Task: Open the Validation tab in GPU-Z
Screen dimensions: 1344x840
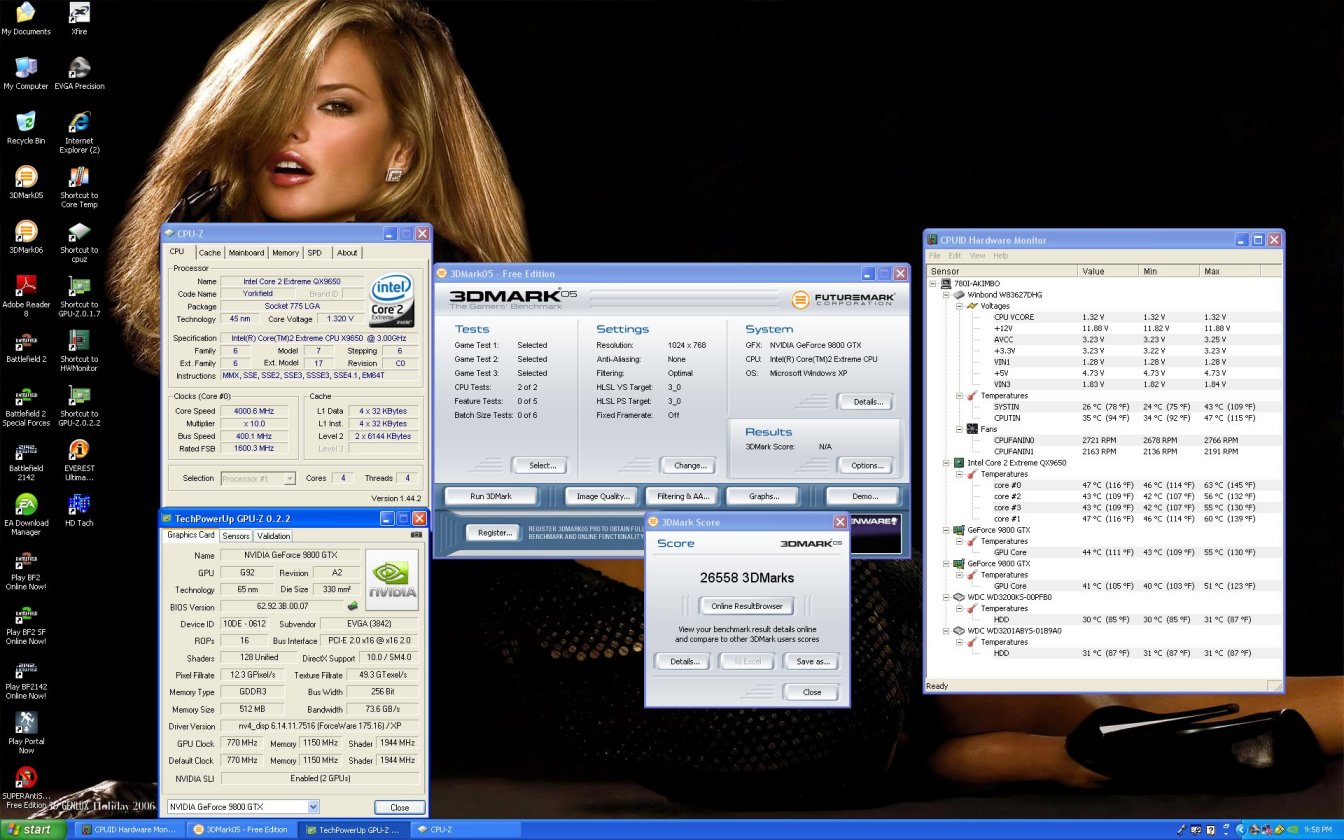Action: click(x=274, y=536)
